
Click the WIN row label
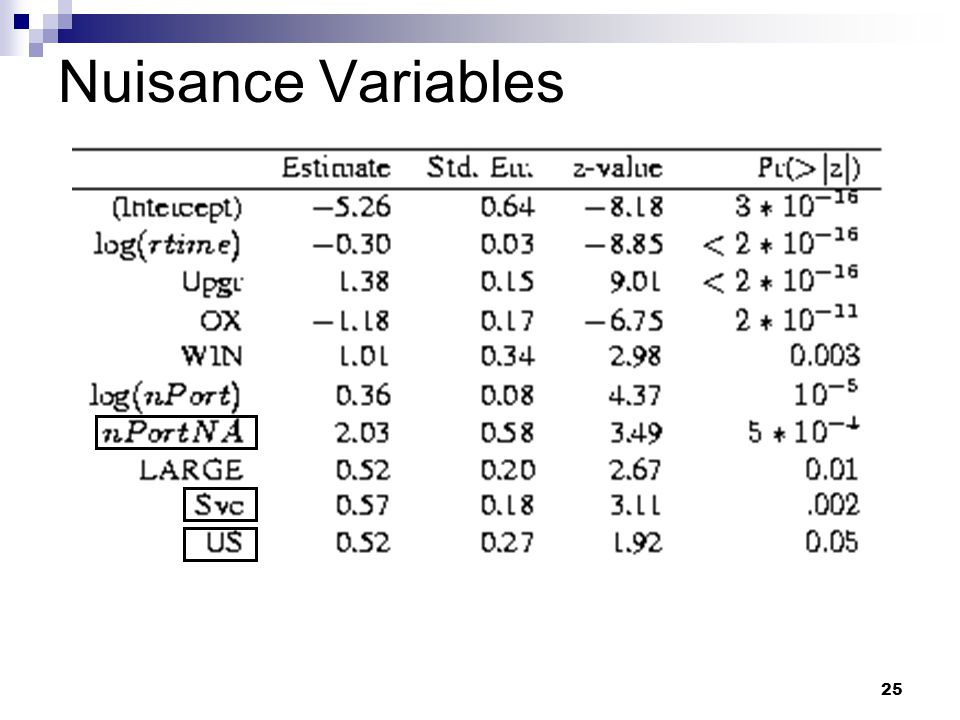point(212,356)
